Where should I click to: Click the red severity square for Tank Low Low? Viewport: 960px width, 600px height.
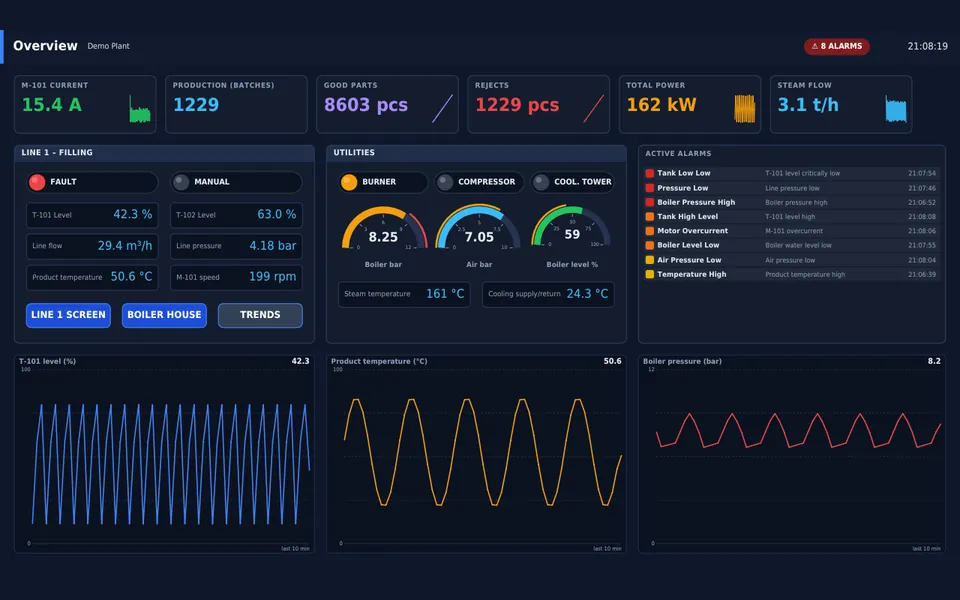[650, 173]
